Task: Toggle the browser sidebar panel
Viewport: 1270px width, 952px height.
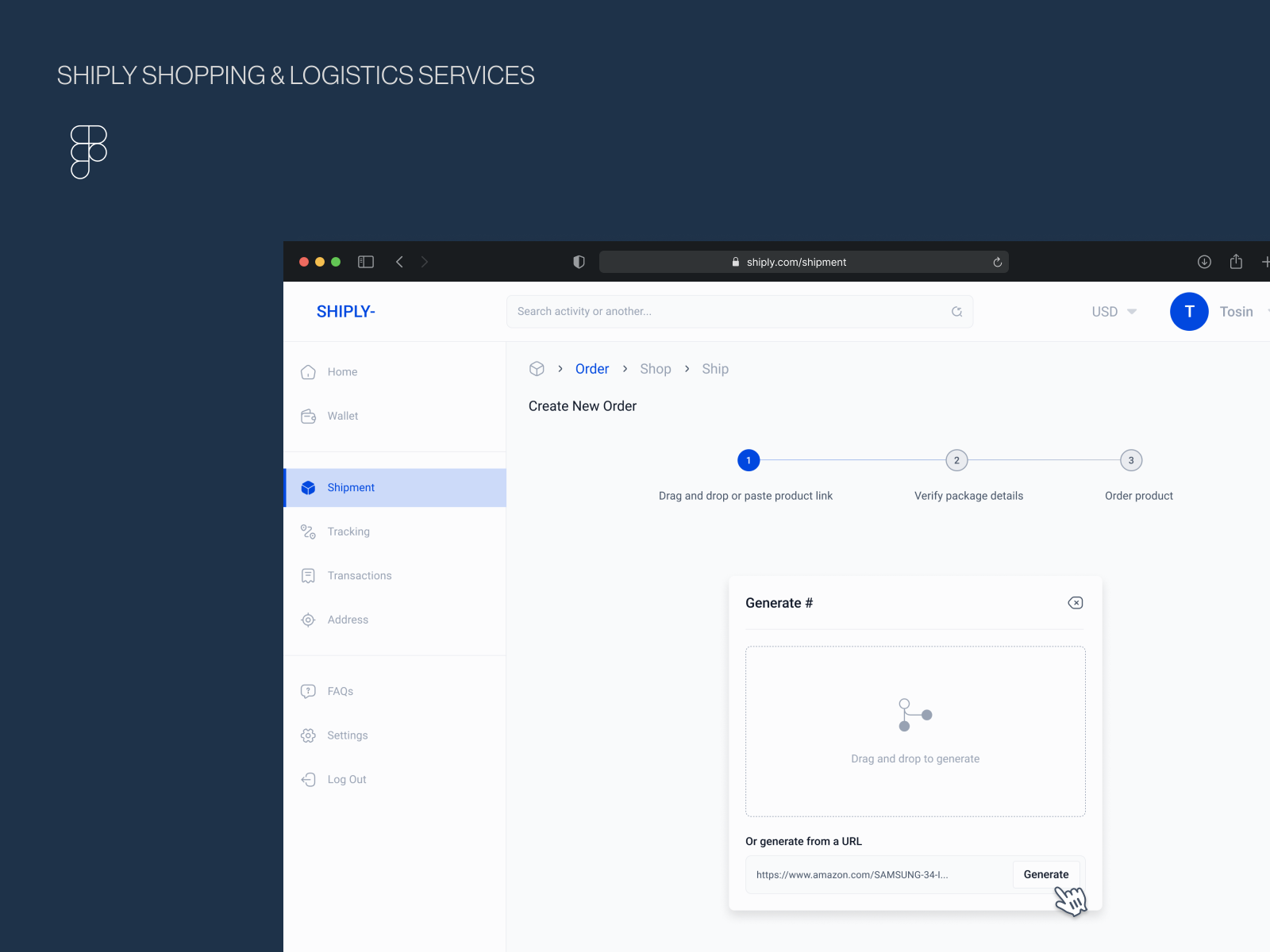Action: [366, 261]
